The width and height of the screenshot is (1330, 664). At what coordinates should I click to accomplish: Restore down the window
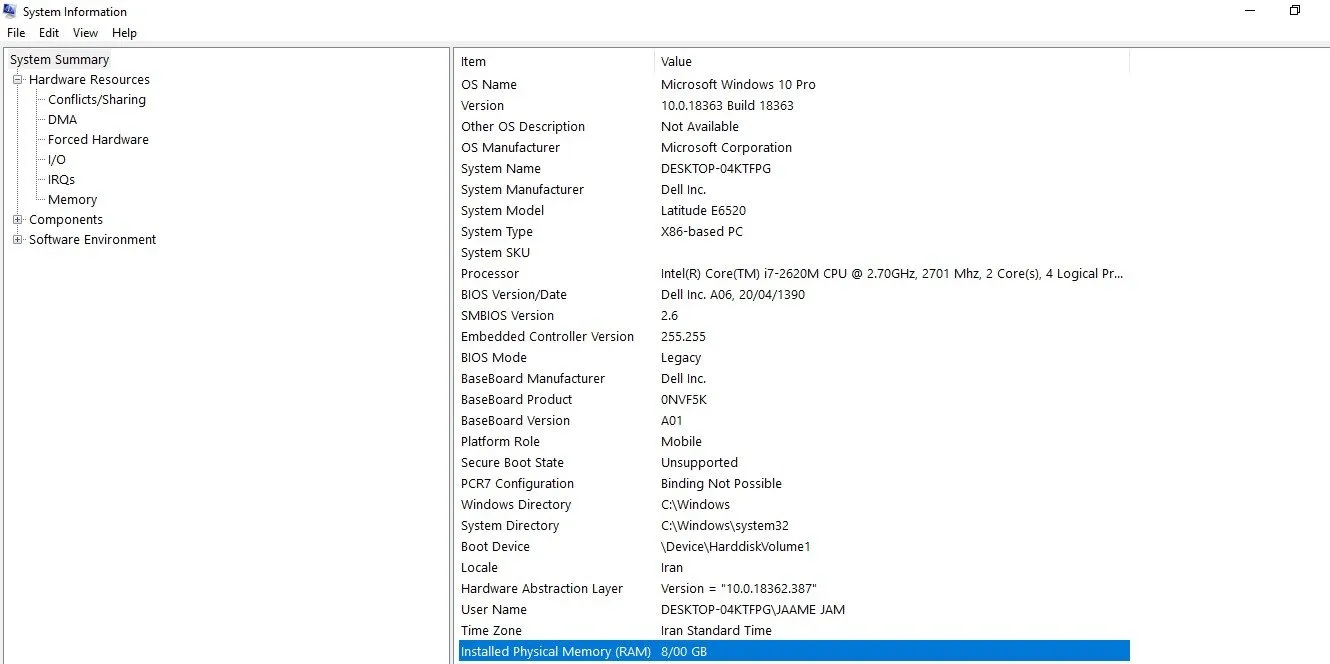click(1294, 11)
